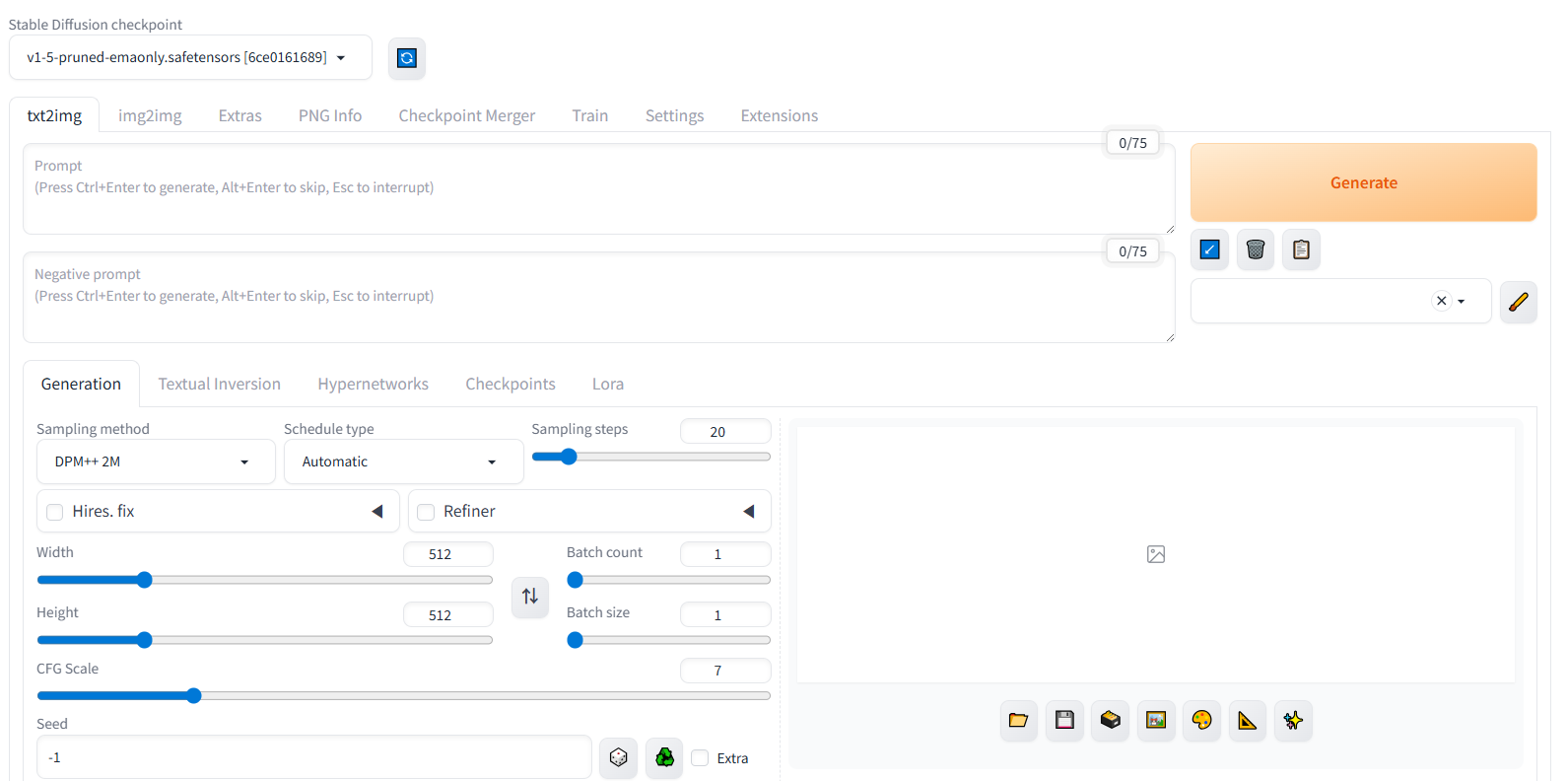The image size is (1568, 781).
Task: Tick the Extra seed checkbox
Action: click(700, 757)
